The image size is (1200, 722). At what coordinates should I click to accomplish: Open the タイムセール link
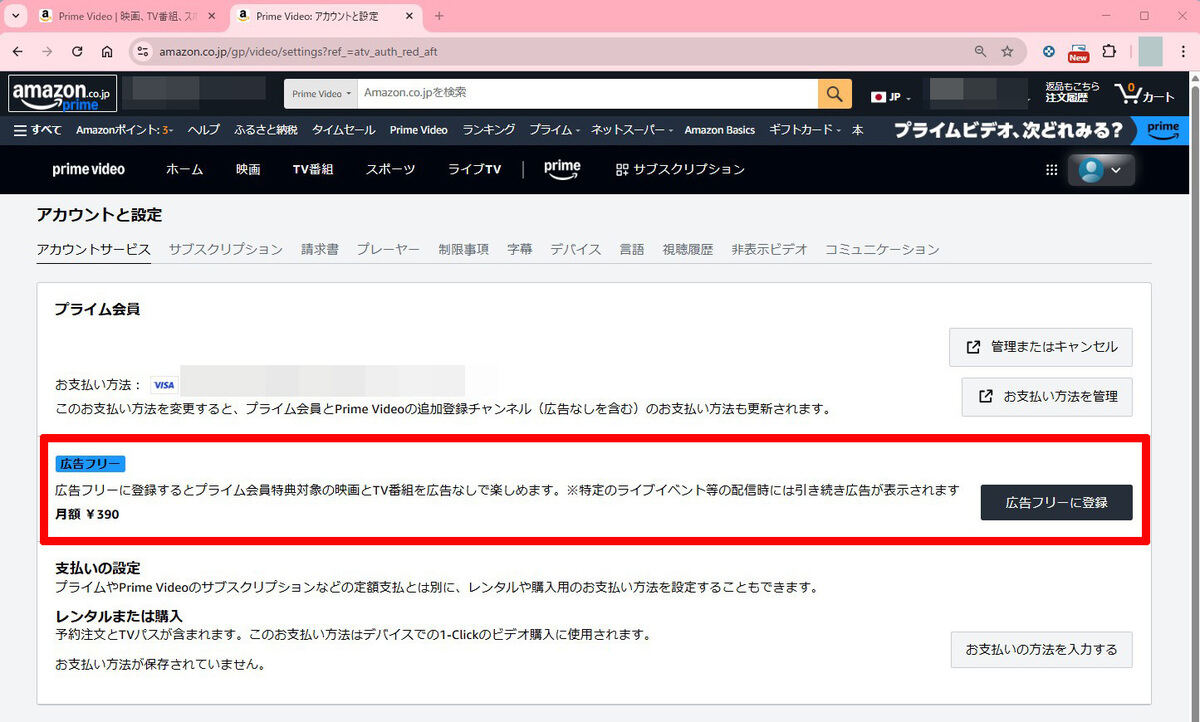click(344, 130)
